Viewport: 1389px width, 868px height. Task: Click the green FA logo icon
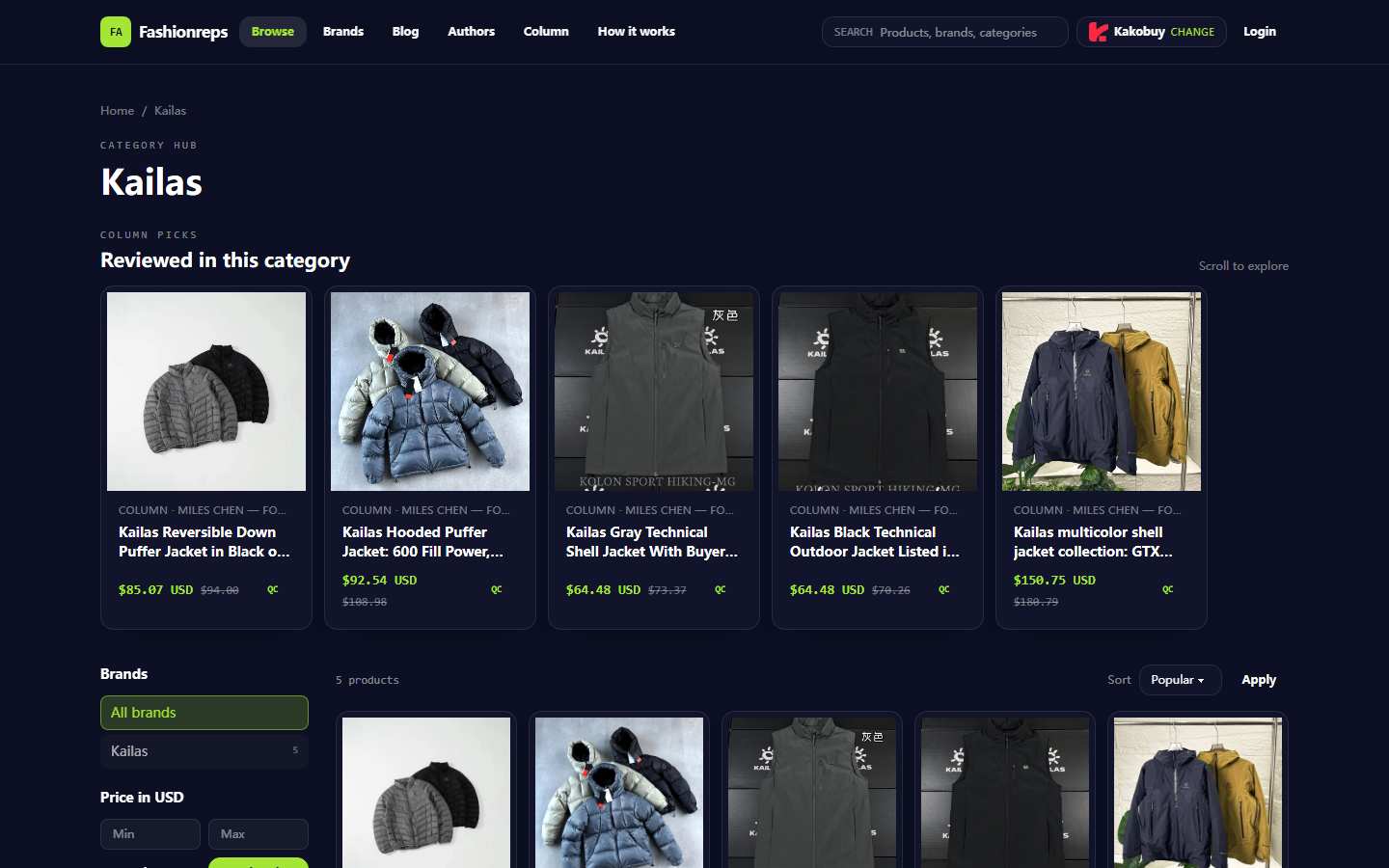point(116,32)
